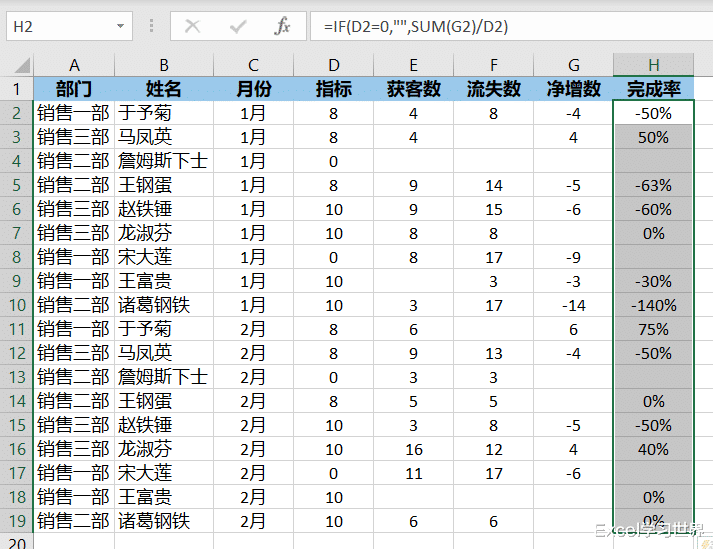This screenshot has width=713, height=549.
Task: Select the cell showing 75%
Action: tap(653, 329)
